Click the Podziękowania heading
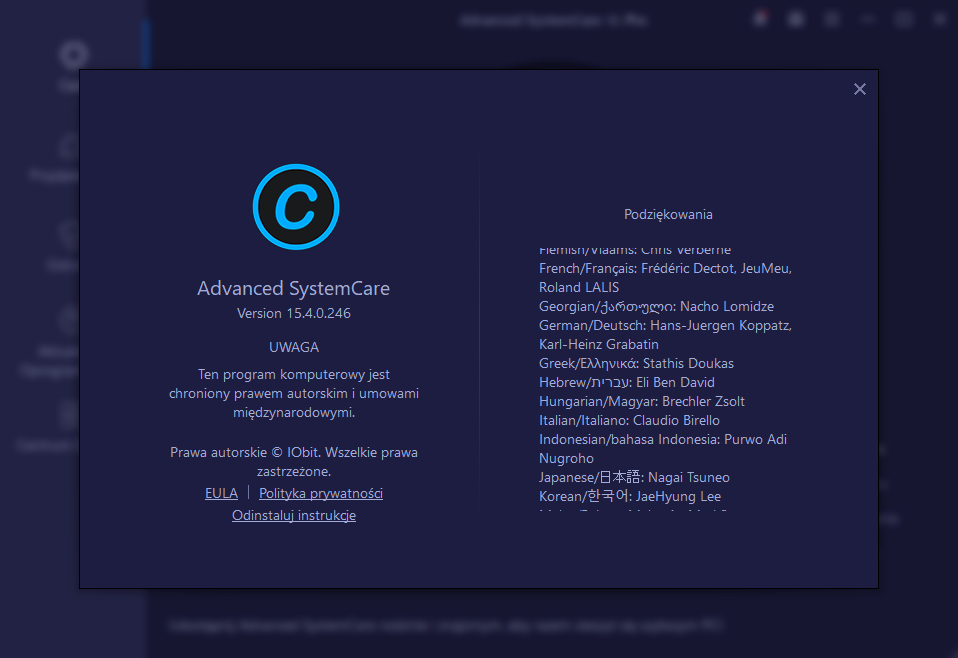Screen dimensions: 958x658 (x=668, y=214)
